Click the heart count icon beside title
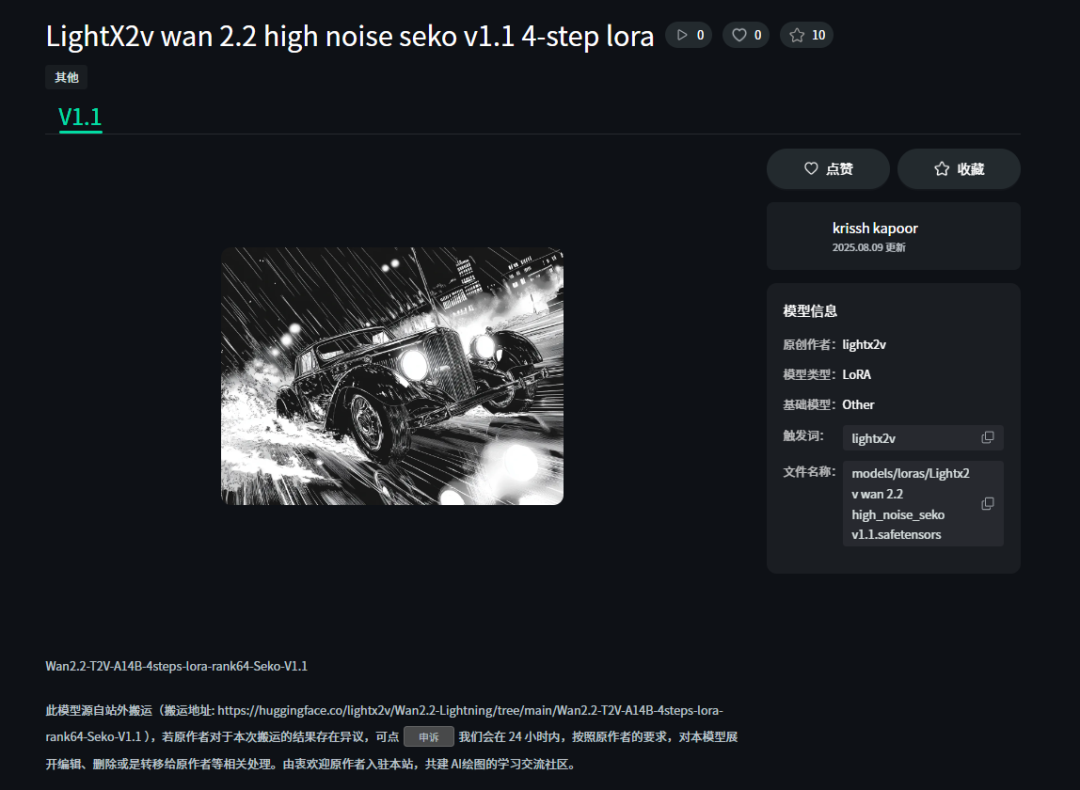The image size is (1080, 790). pos(739,35)
